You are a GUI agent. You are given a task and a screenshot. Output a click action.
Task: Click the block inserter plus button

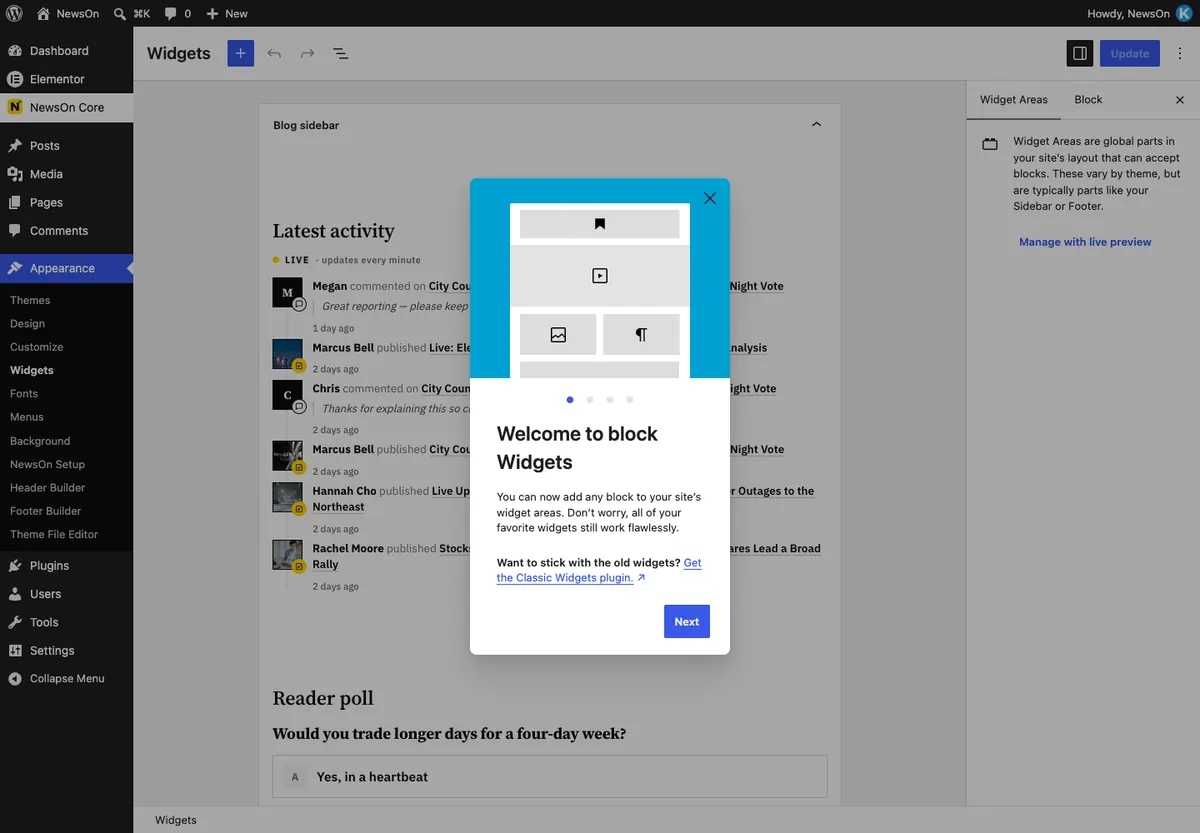click(241, 53)
